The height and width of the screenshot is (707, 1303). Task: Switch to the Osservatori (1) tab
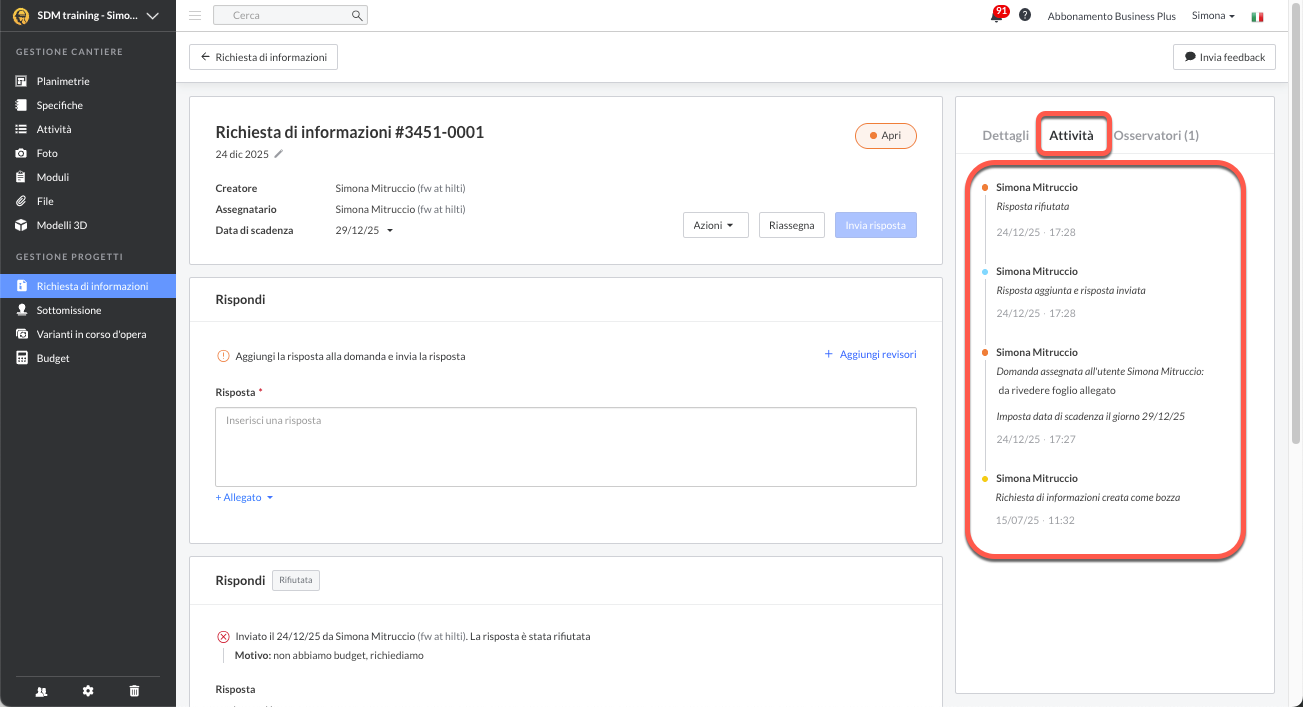[x=1156, y=135]
